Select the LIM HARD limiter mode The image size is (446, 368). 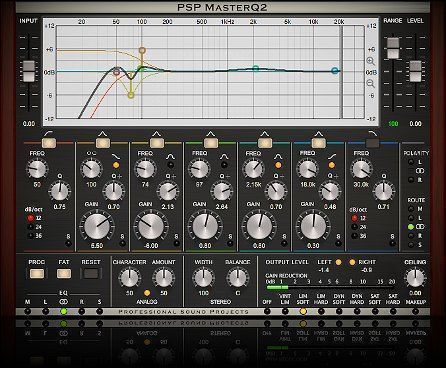click(321, 311)
